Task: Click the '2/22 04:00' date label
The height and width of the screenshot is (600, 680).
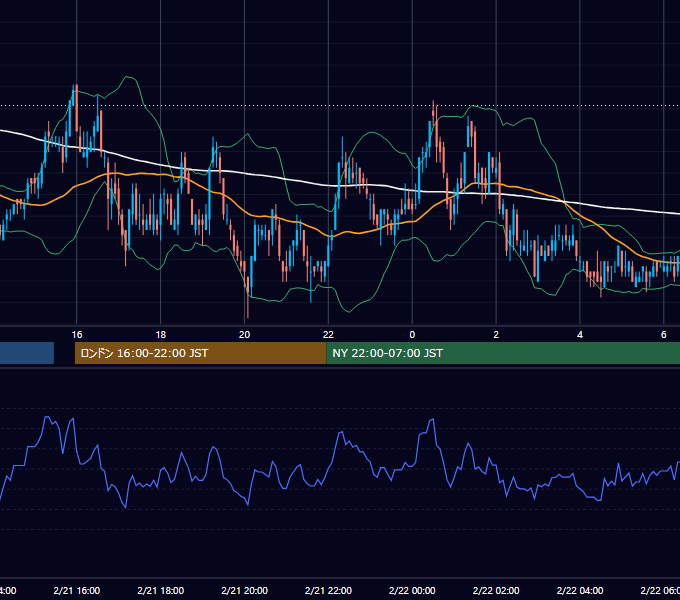Action: coord(580,591)
